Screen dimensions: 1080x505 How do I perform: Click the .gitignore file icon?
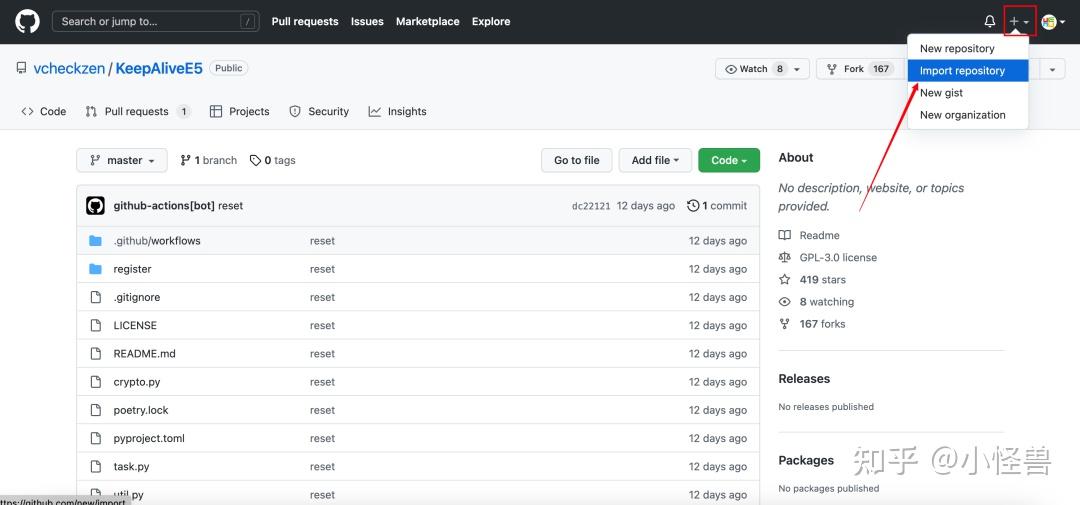(96, 297)
